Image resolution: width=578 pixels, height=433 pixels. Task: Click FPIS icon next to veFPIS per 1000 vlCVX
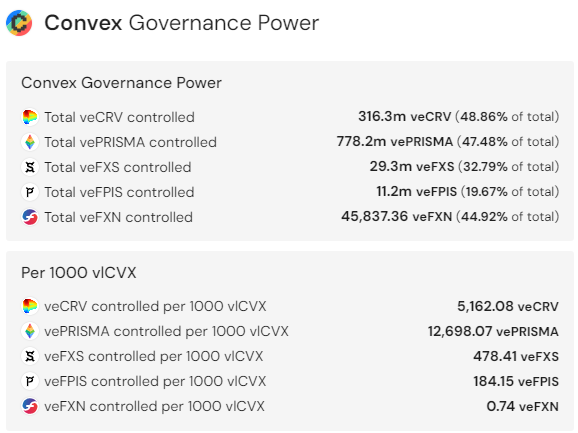(30, 381)
